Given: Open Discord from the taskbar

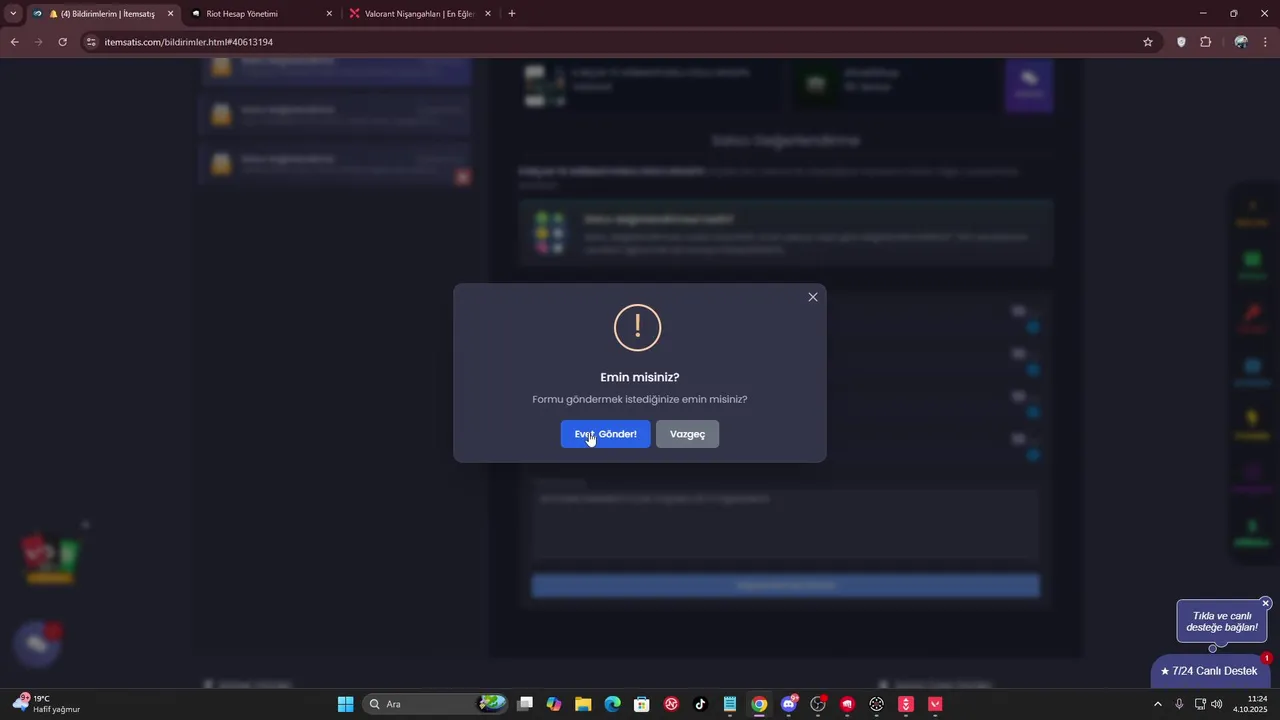Looking at the screenshot, I should point(789,704).
